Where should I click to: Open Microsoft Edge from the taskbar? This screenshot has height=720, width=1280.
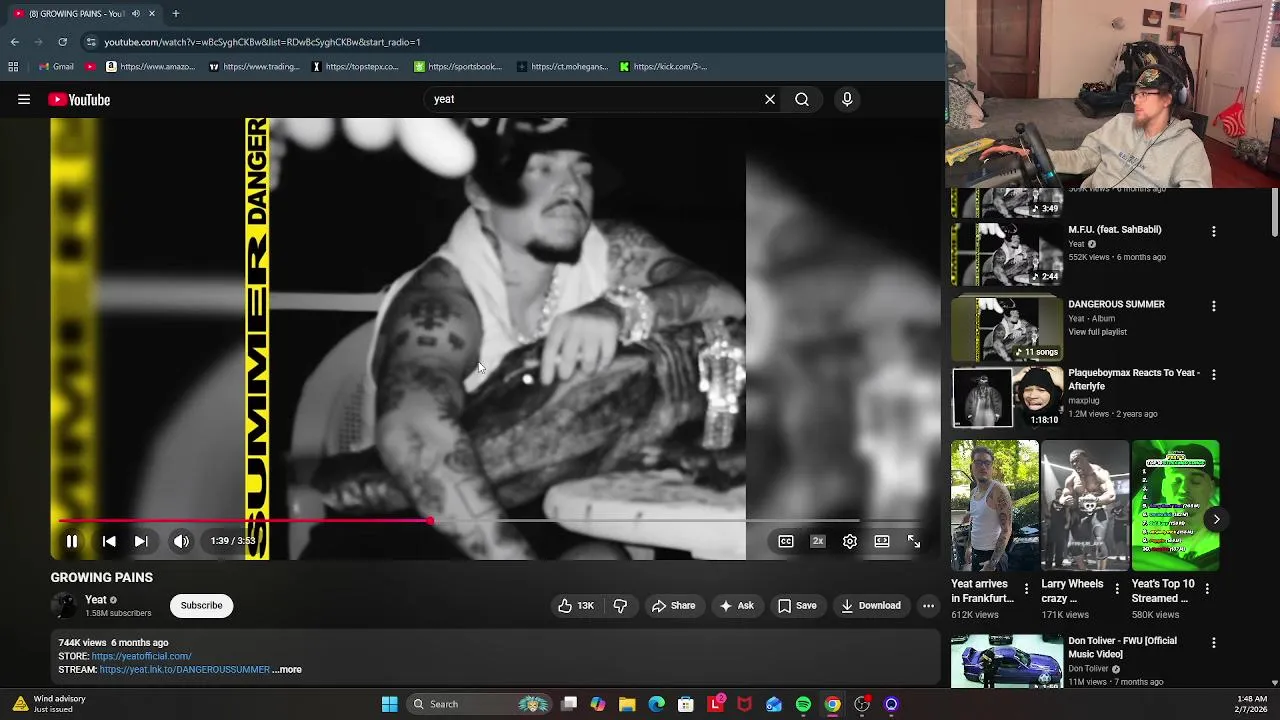(x=656, y=704)
